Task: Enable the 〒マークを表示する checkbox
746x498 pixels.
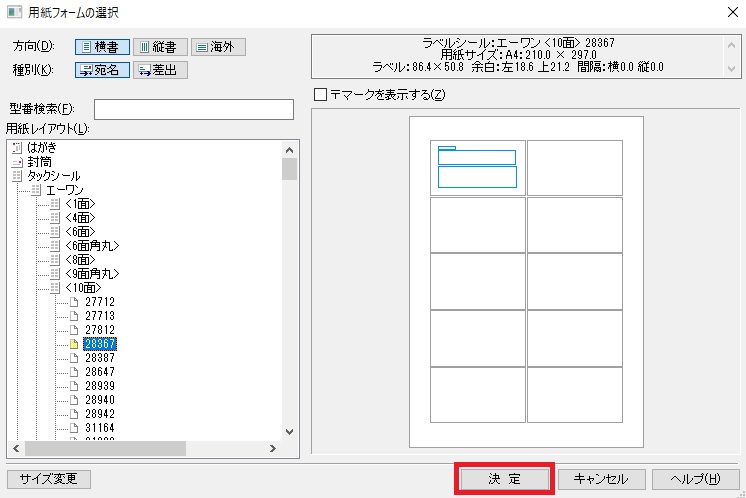Action: click(320, 95)
